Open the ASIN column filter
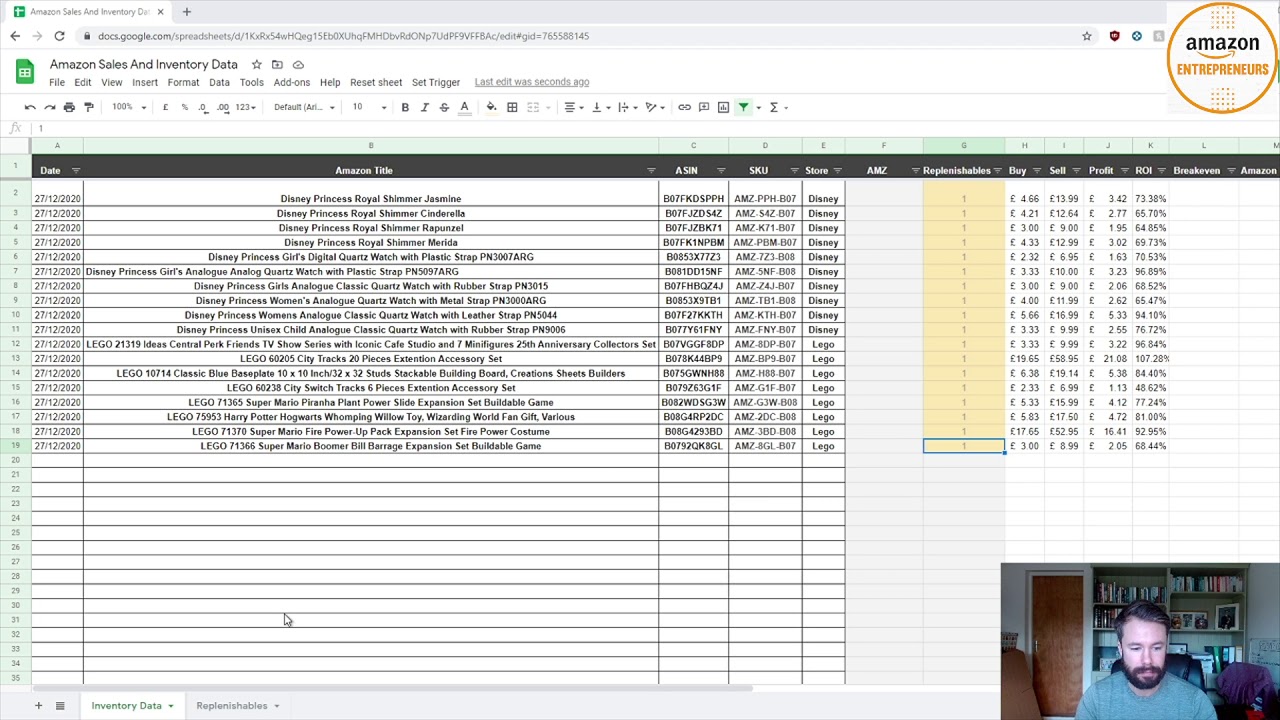Screen dimensions: 1280x720 click(x=721, y=171)
